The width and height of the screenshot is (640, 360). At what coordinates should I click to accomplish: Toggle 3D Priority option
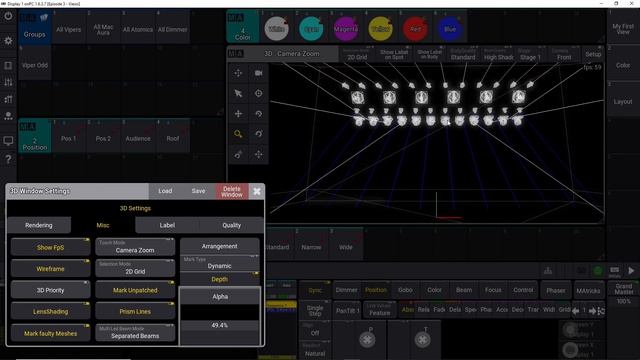tap(51, 290)
